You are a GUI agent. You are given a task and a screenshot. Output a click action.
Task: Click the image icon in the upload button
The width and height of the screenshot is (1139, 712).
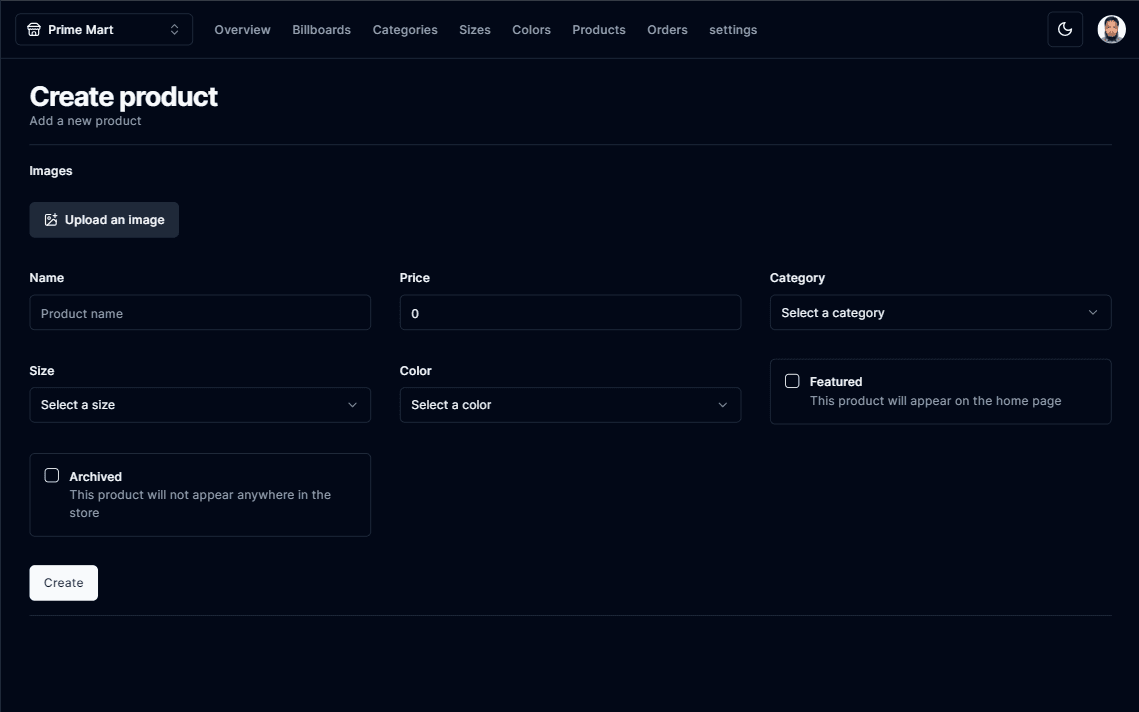[51, 220]
